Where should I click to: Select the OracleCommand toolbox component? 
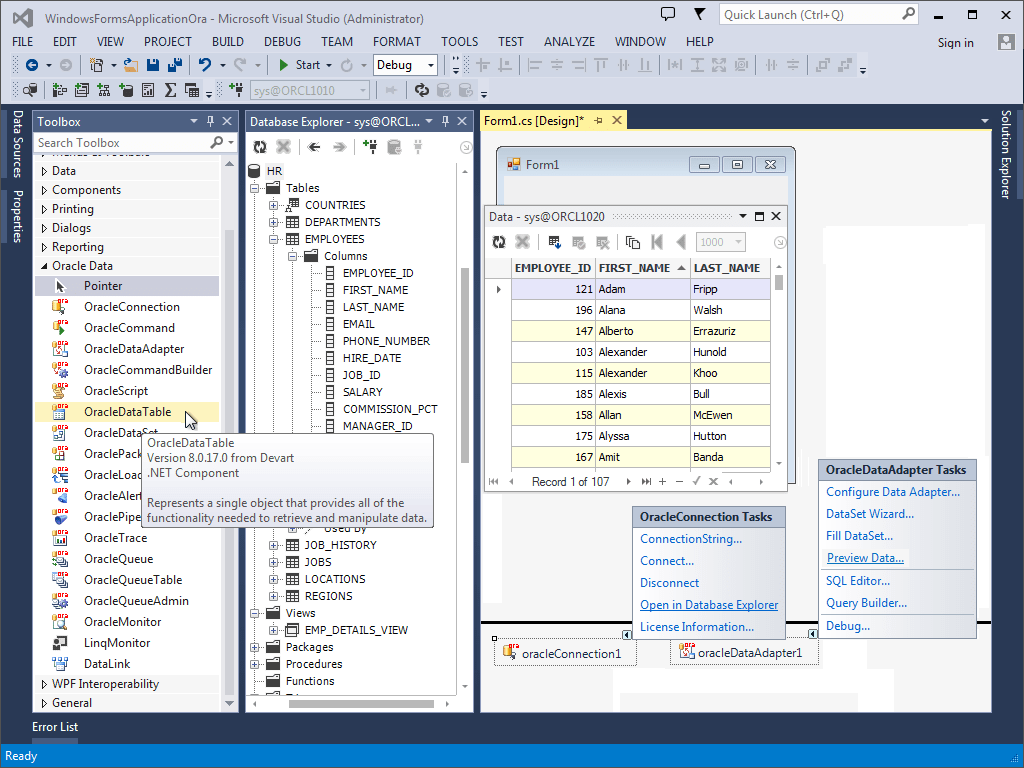129,328
